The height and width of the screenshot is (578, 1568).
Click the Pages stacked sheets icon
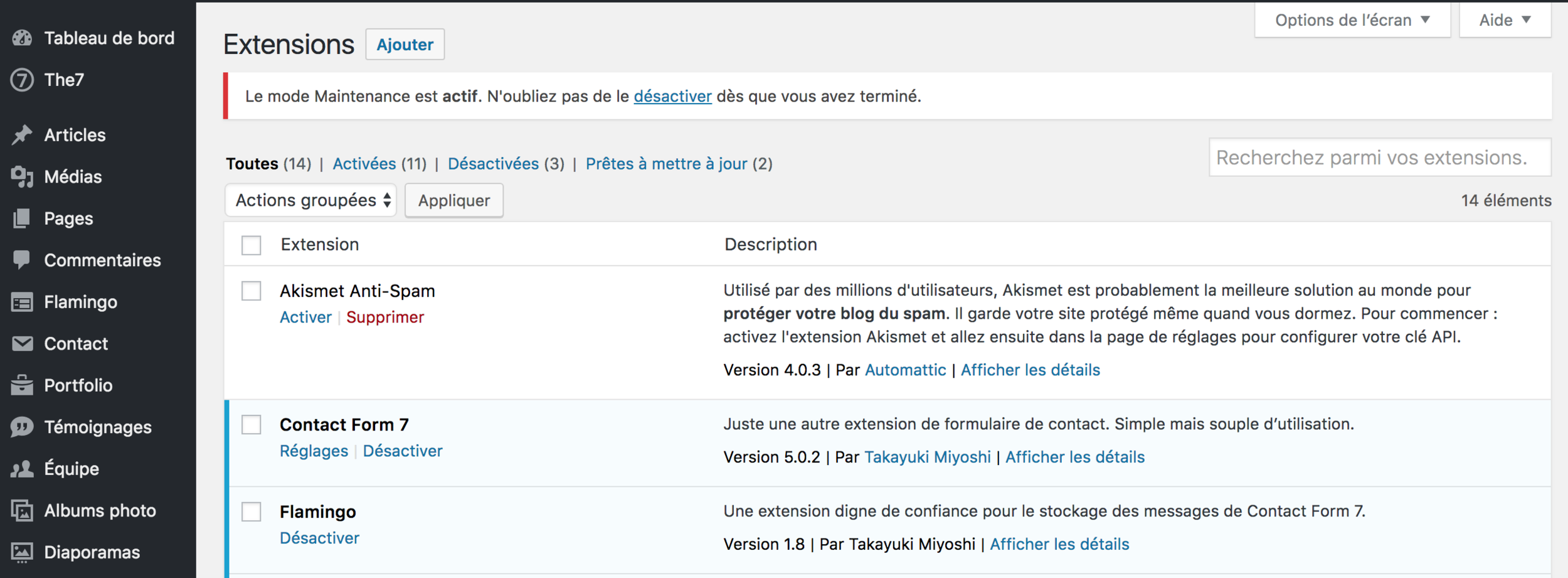click(x=22, y=218)
